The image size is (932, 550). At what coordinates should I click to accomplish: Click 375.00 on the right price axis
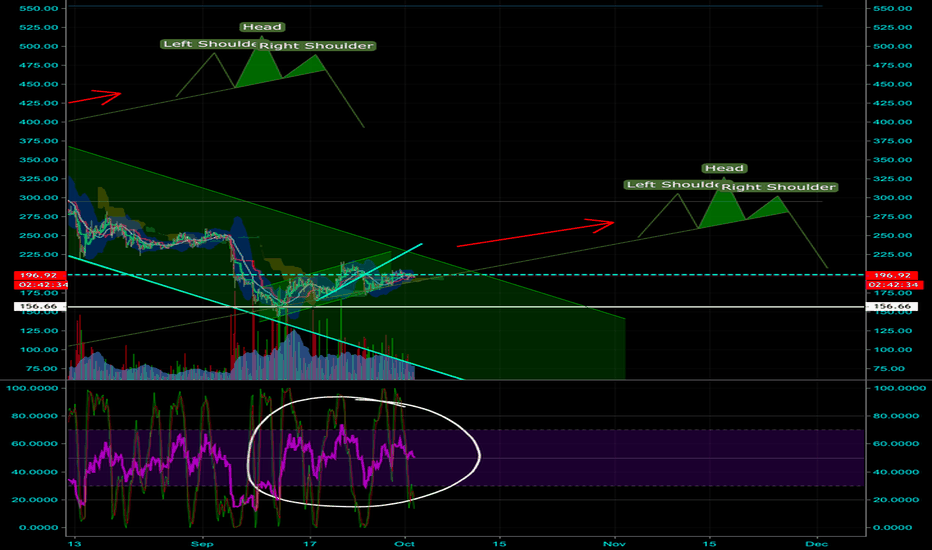(x=892, y=141)
